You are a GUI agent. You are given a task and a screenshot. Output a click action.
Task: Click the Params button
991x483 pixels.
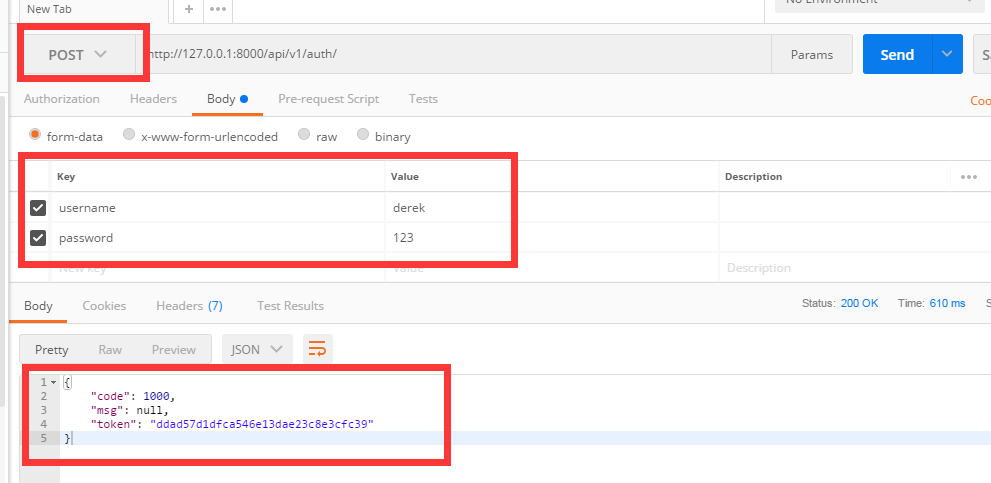click(x=811, y=55)
